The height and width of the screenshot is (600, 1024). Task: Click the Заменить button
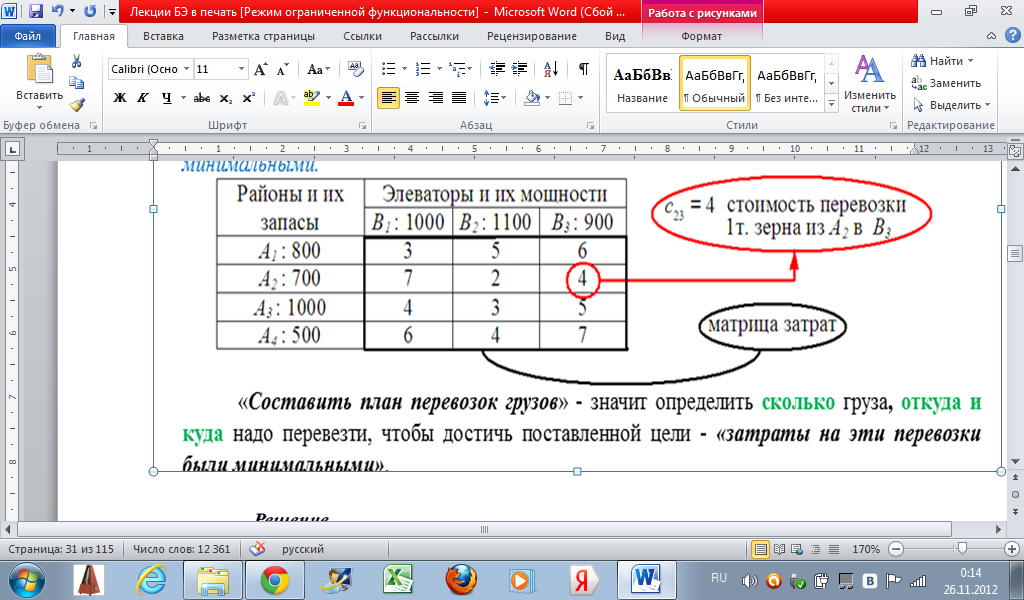pos(947,83)
